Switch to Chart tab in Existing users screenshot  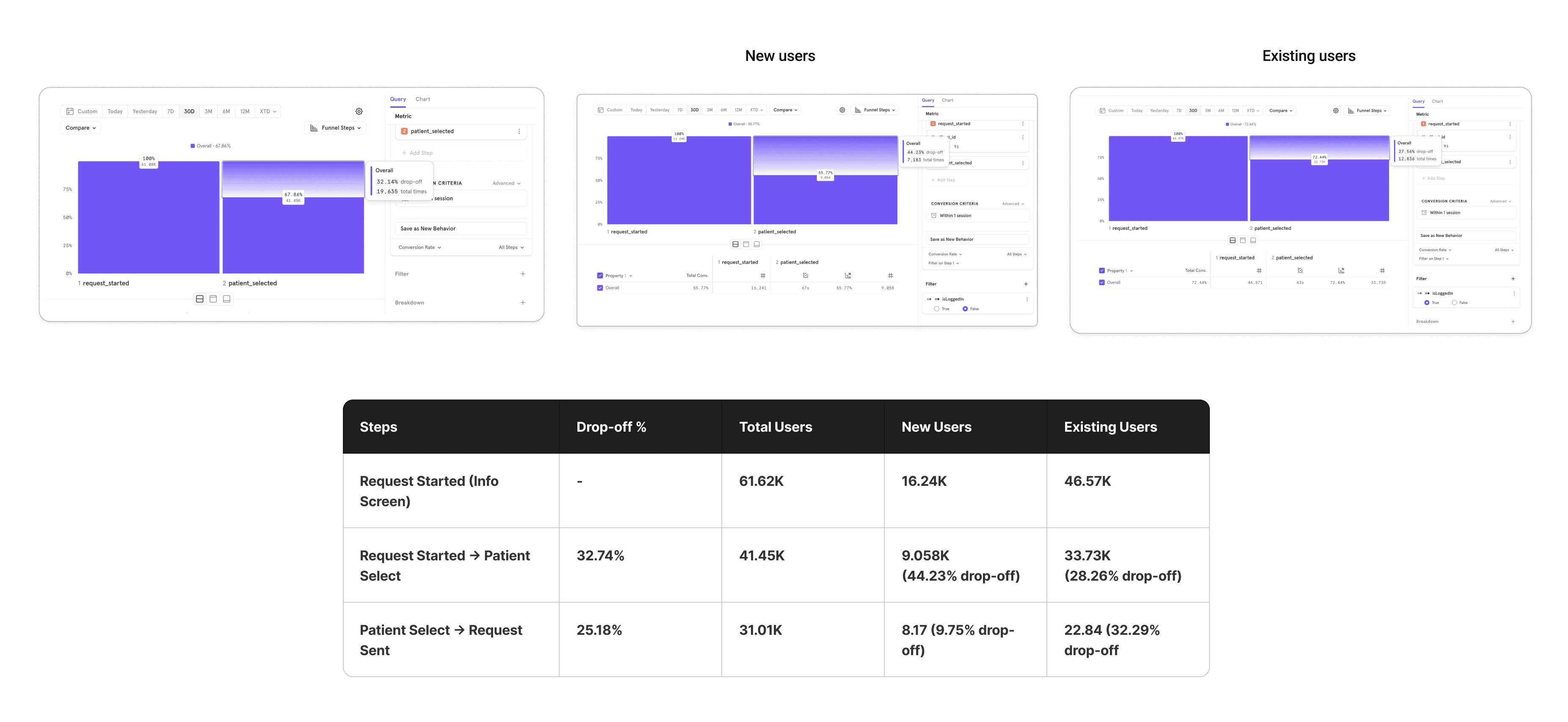point(1438,102)
